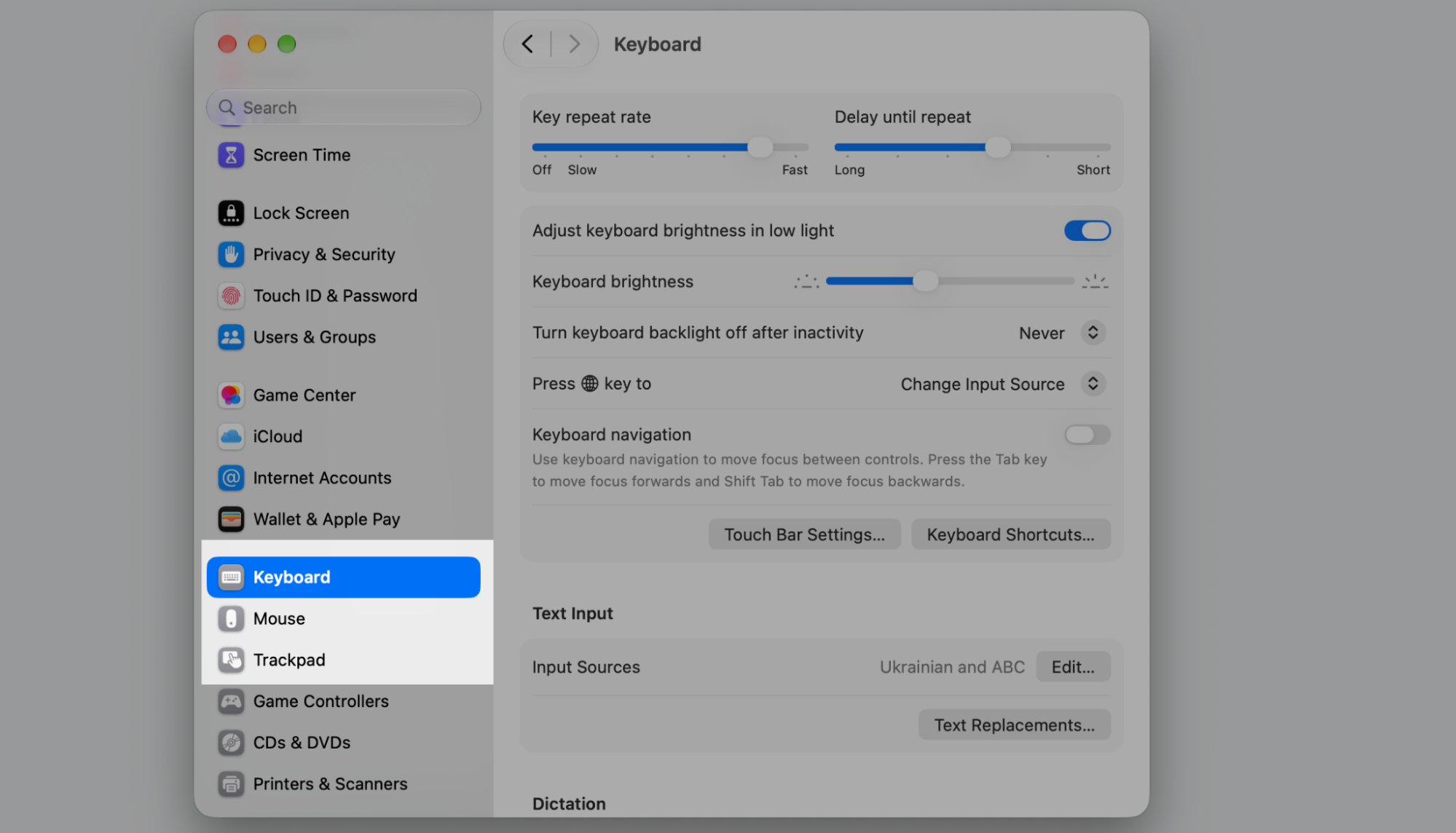
Task: Click the globe key icon
Action: point(589,384)
